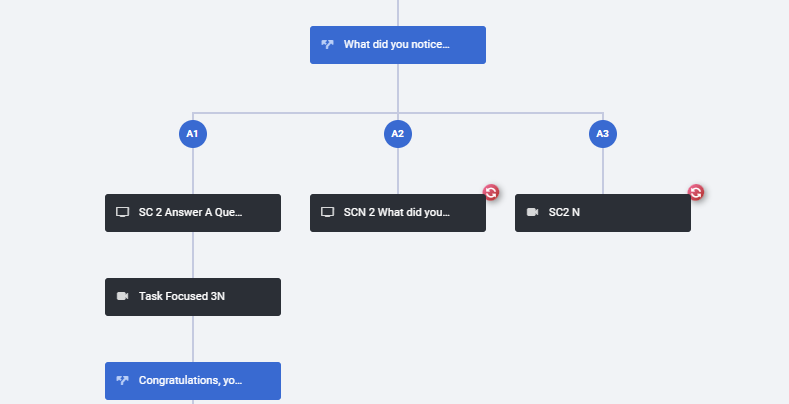Select the A1 answer circle
Image resolution: width=789 pixels, height=404 pixels.
(193, 134)
